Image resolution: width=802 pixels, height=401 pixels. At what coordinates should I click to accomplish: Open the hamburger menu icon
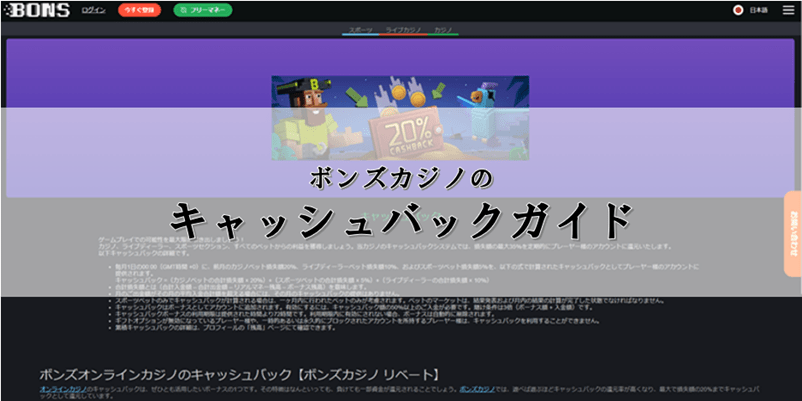[x=788, y=10]
